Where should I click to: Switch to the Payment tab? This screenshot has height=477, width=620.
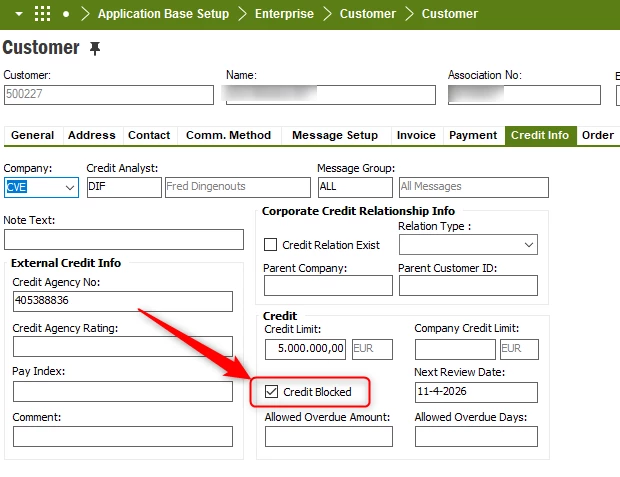[473, 135]
